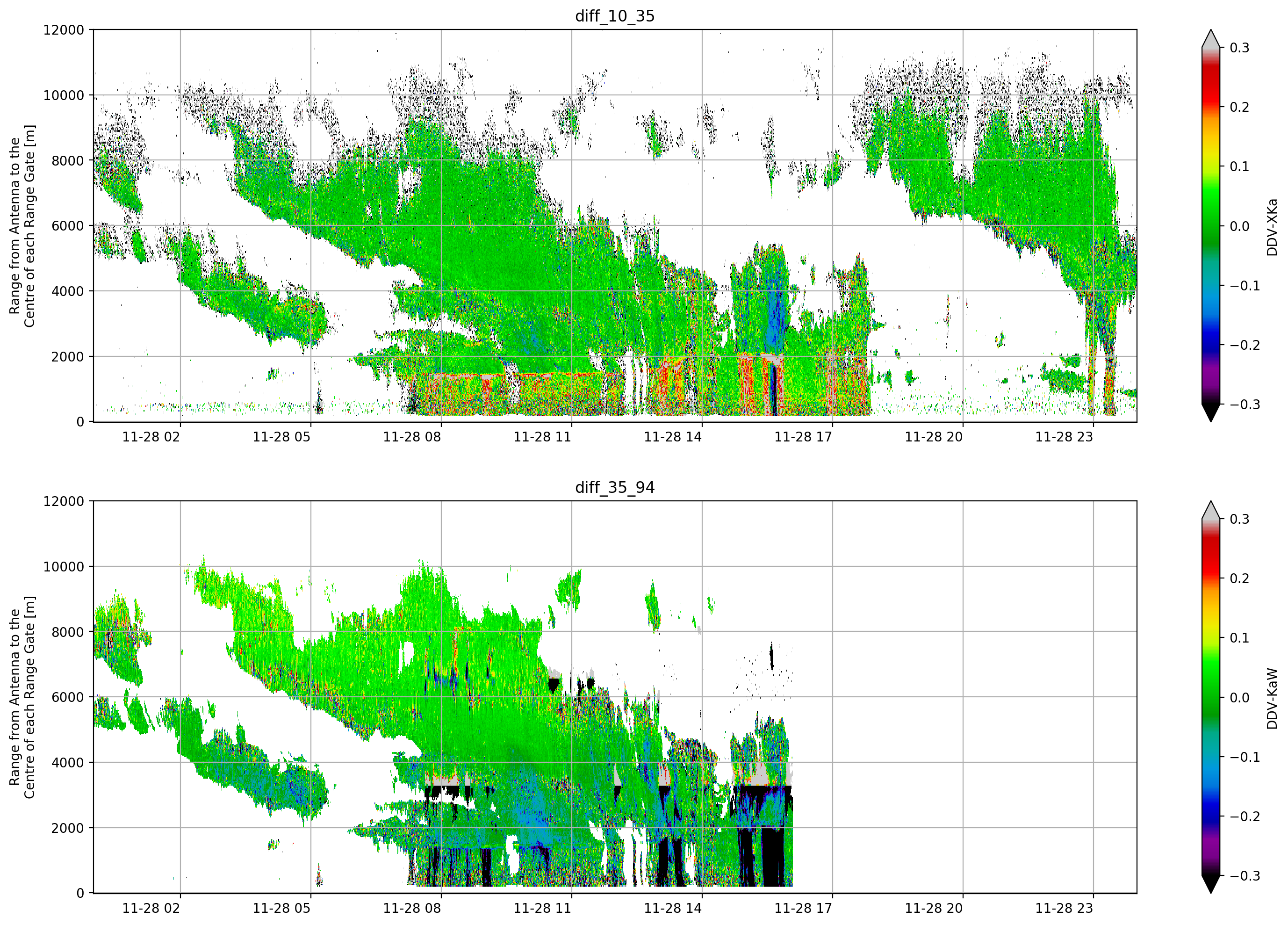Pick the 11-28 08 tick under diff_35_94
Screen dimensions: 1288x925
tap(412, 909)
